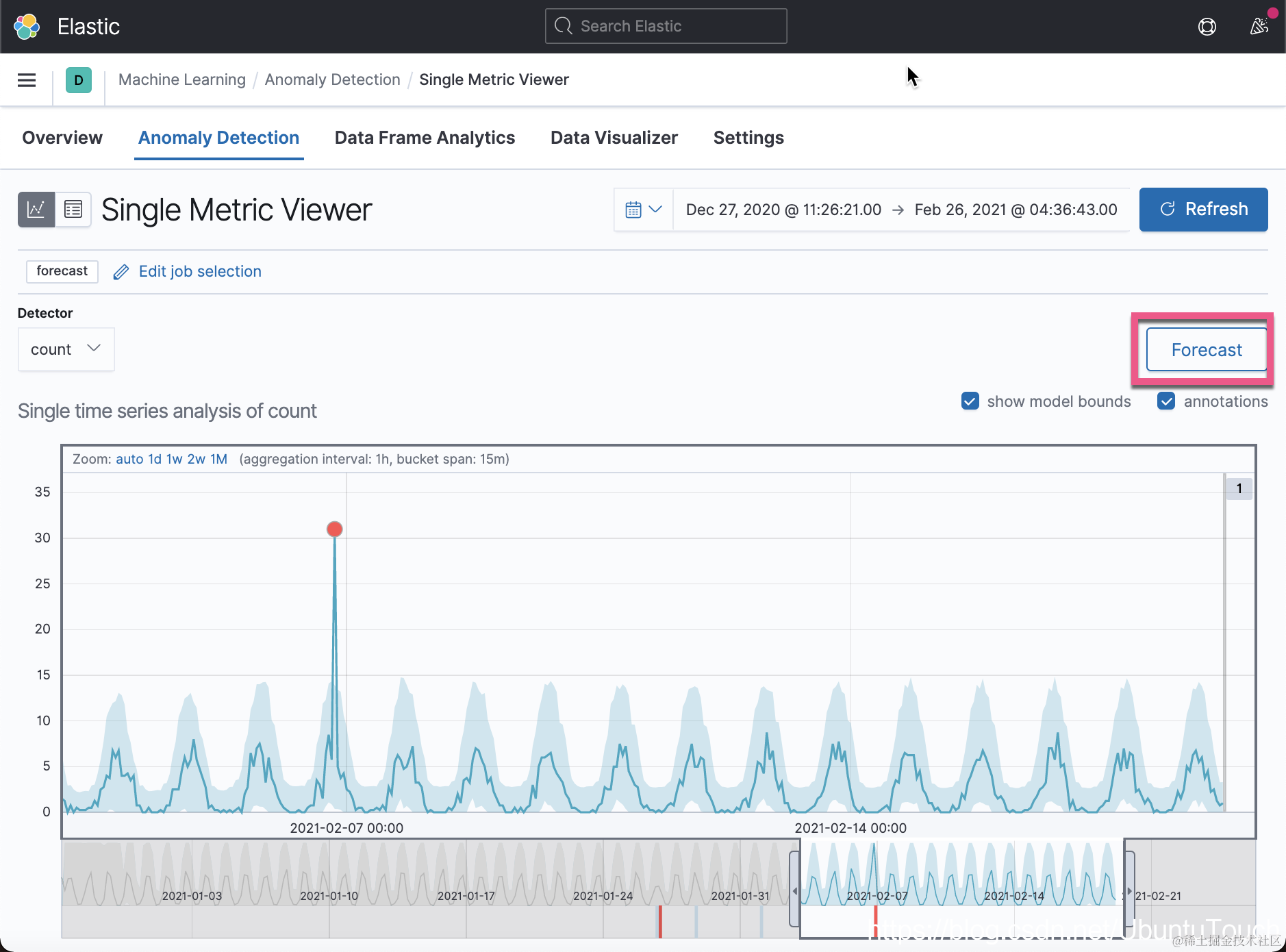Click the Forecast button

(x=1207, y=350)
